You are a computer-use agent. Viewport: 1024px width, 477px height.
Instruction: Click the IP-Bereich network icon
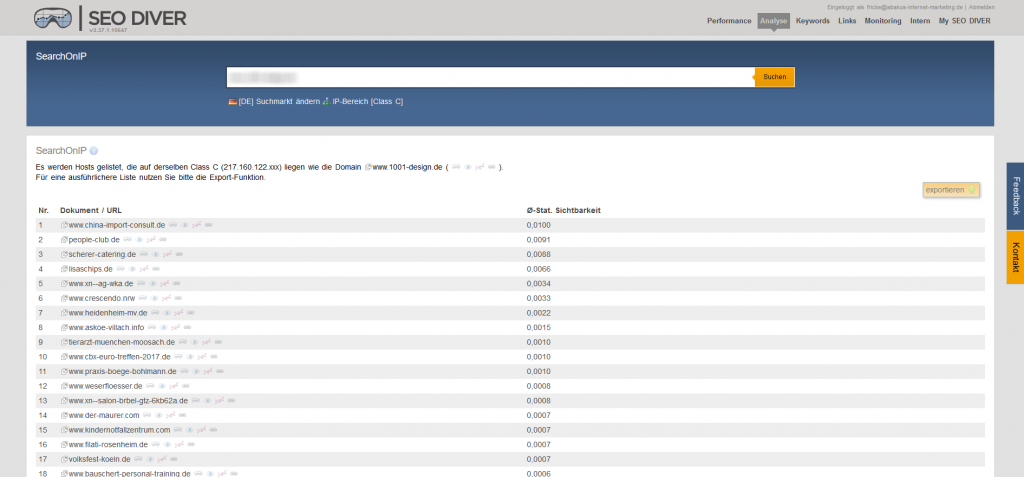pyautogui.click(x=327, y=102)
